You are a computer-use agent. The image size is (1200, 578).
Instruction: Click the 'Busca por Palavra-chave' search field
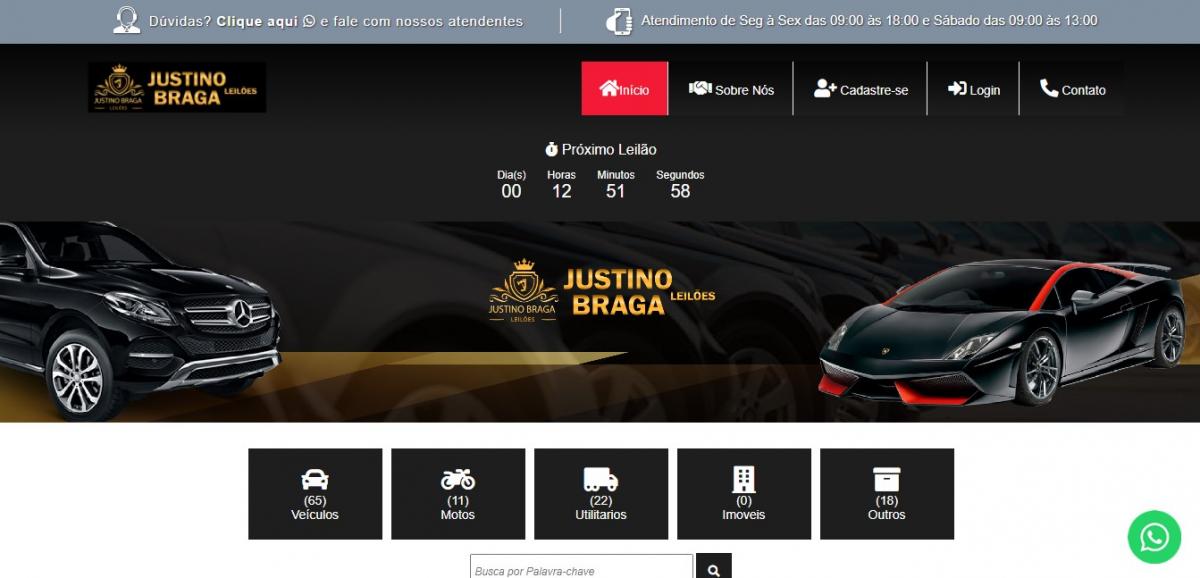click(x=581, y=568)
